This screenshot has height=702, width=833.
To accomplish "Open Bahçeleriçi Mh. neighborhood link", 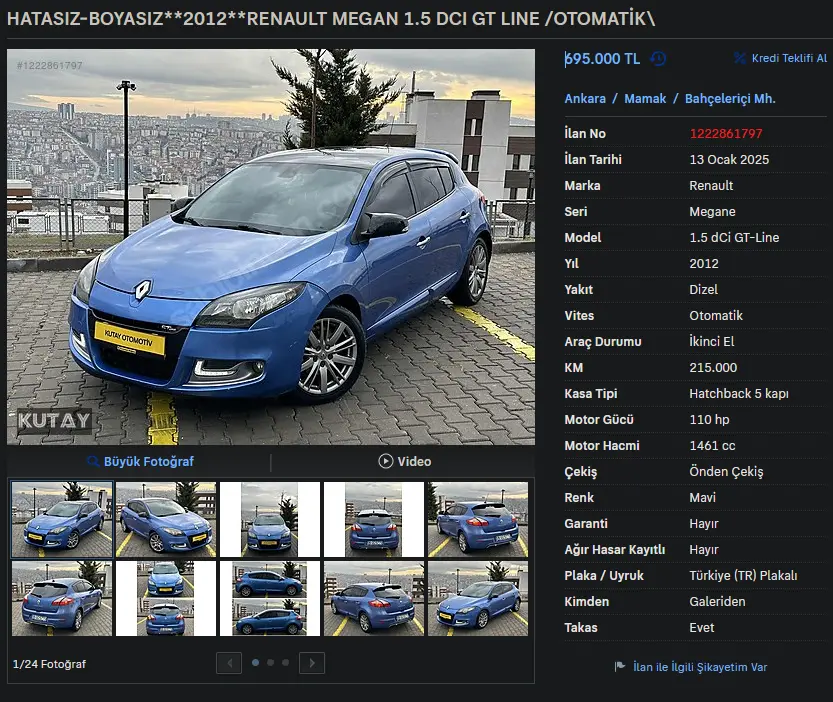I will point(730,99).
